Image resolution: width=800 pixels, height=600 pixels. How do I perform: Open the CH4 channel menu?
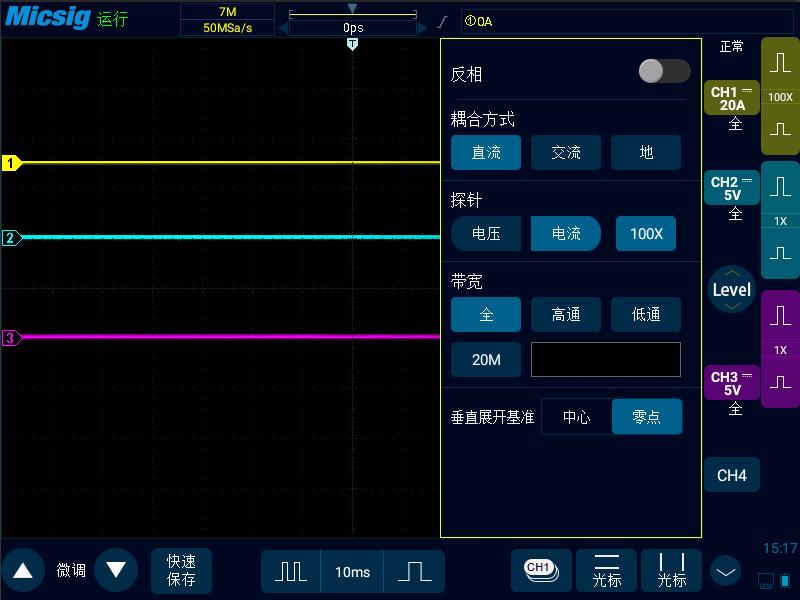732,475
